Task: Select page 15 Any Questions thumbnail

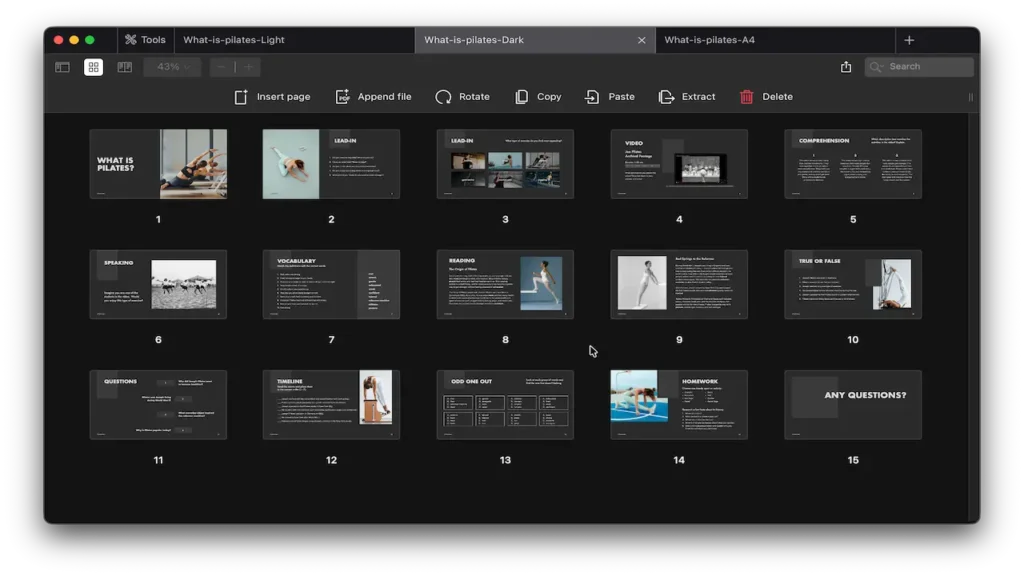Action: (x=853, y=405)
